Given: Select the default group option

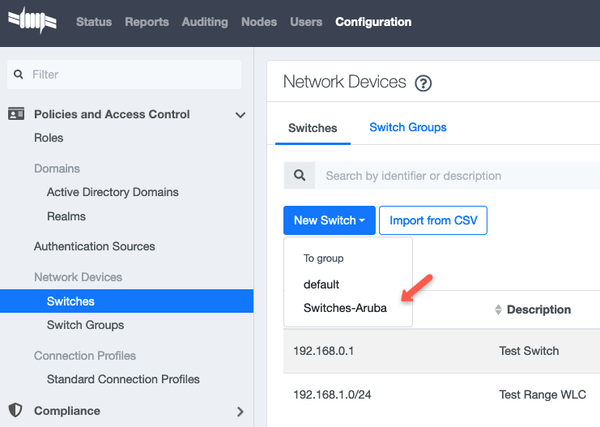Looking at the screenshot, I should click(321, 284).
